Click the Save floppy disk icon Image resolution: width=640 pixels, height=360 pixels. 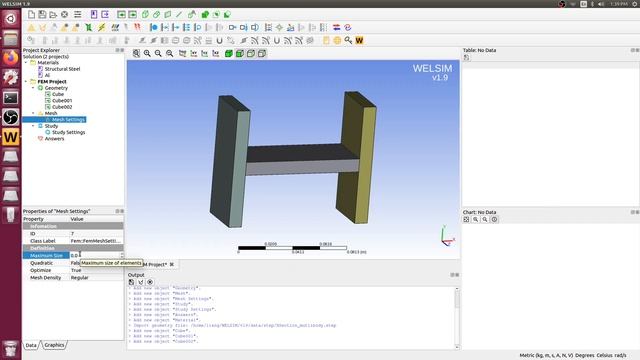(x=42, y=15)
